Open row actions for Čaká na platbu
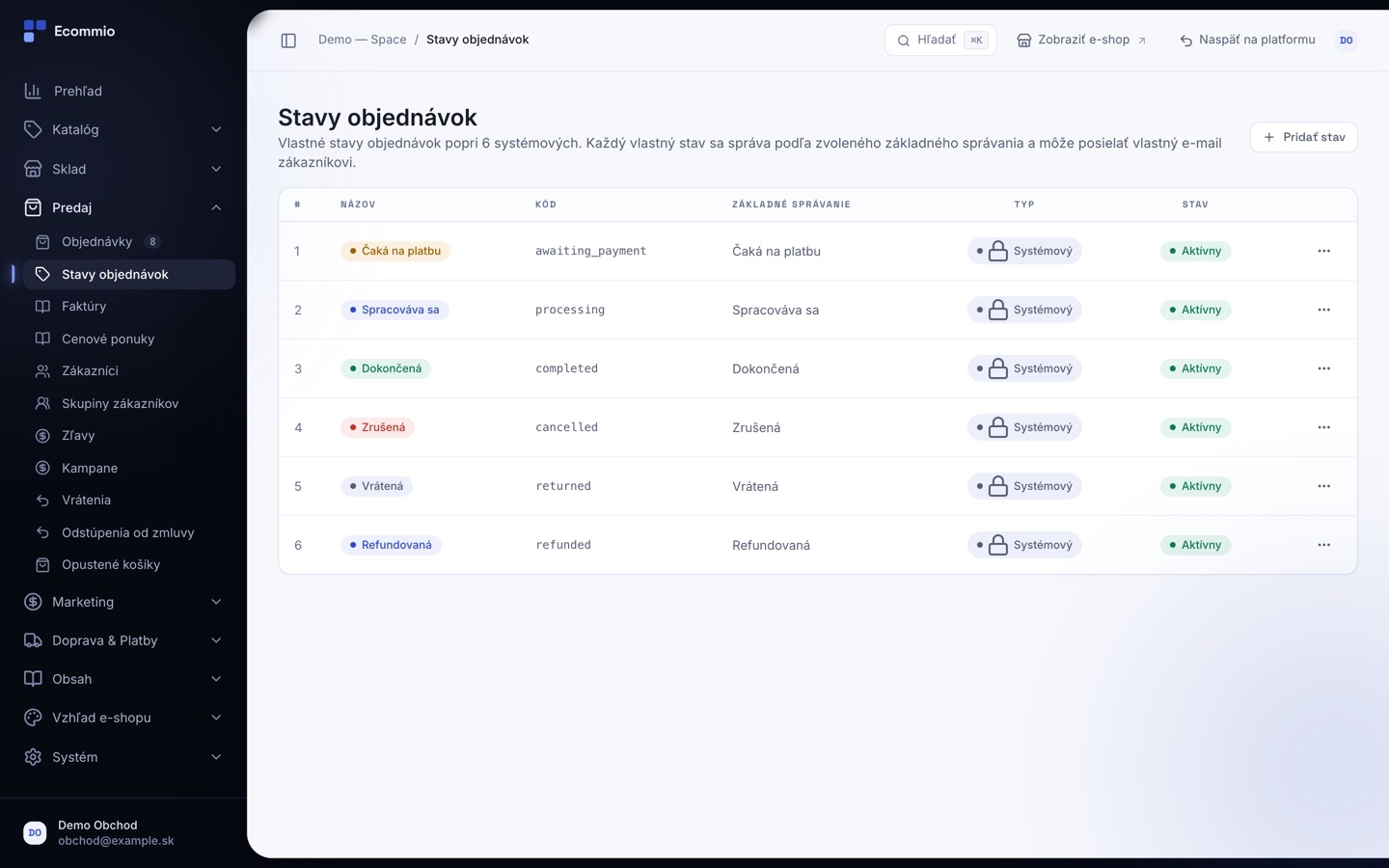 coord(1323,251)
